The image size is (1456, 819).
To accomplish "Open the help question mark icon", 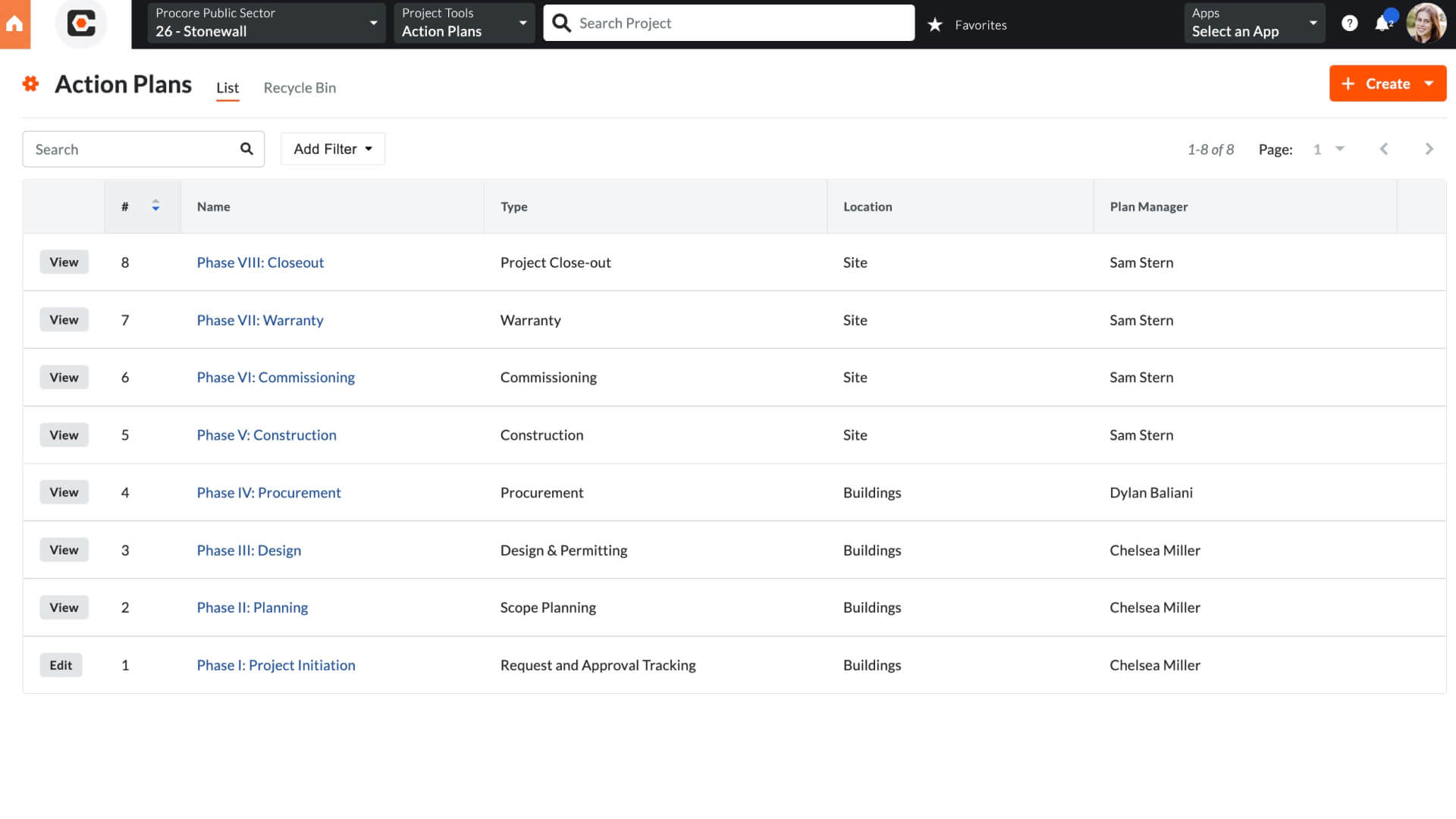I will (x=1349, y=24).
